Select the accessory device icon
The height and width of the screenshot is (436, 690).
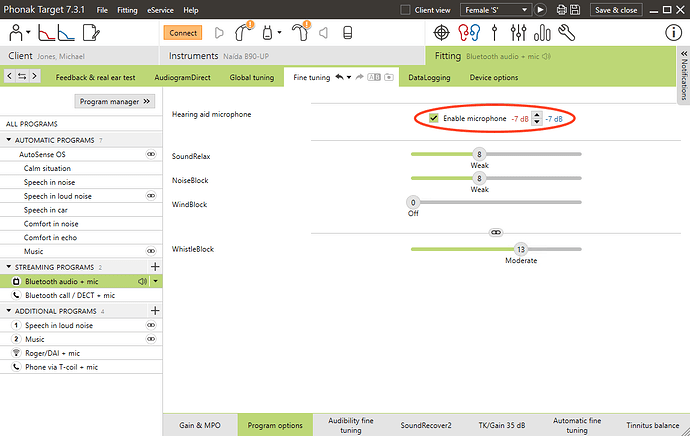[x=267, y=33]
